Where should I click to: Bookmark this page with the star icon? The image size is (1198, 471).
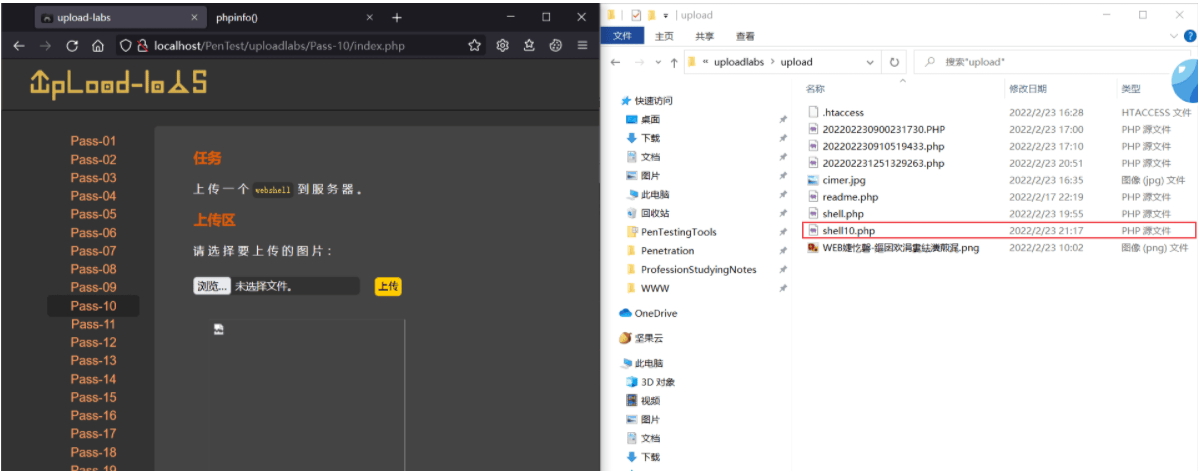coord(474,46)
